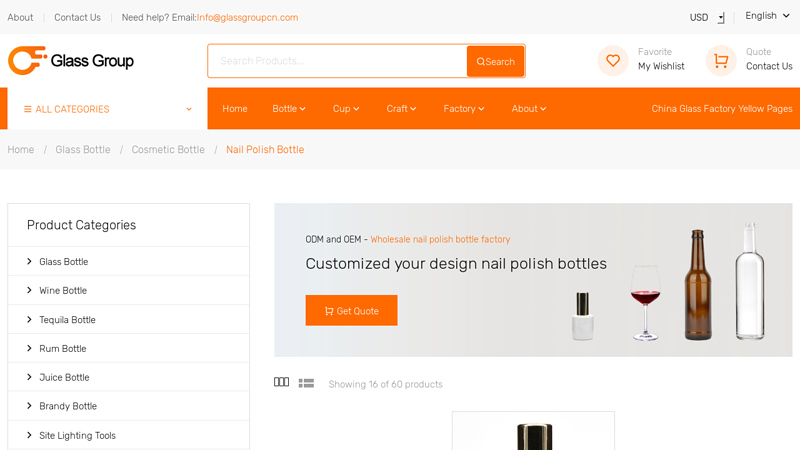Go to Home in the orange navbar
800x450 pixels.
click(x=235, y=109)
